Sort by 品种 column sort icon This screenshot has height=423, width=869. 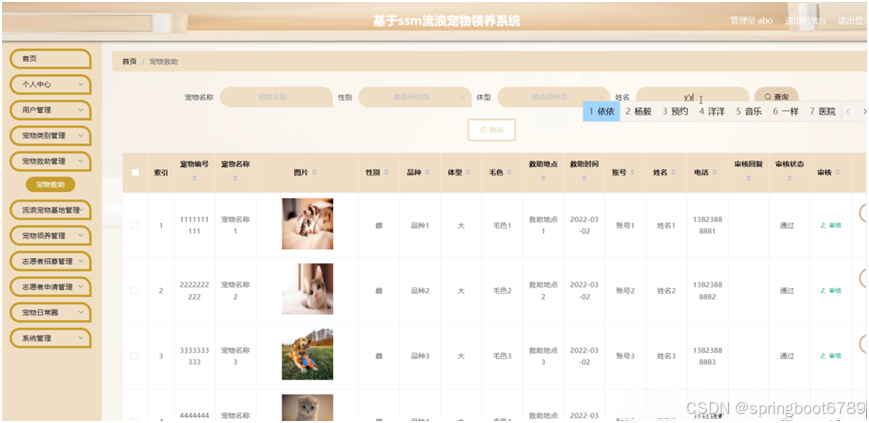[427, 173]
